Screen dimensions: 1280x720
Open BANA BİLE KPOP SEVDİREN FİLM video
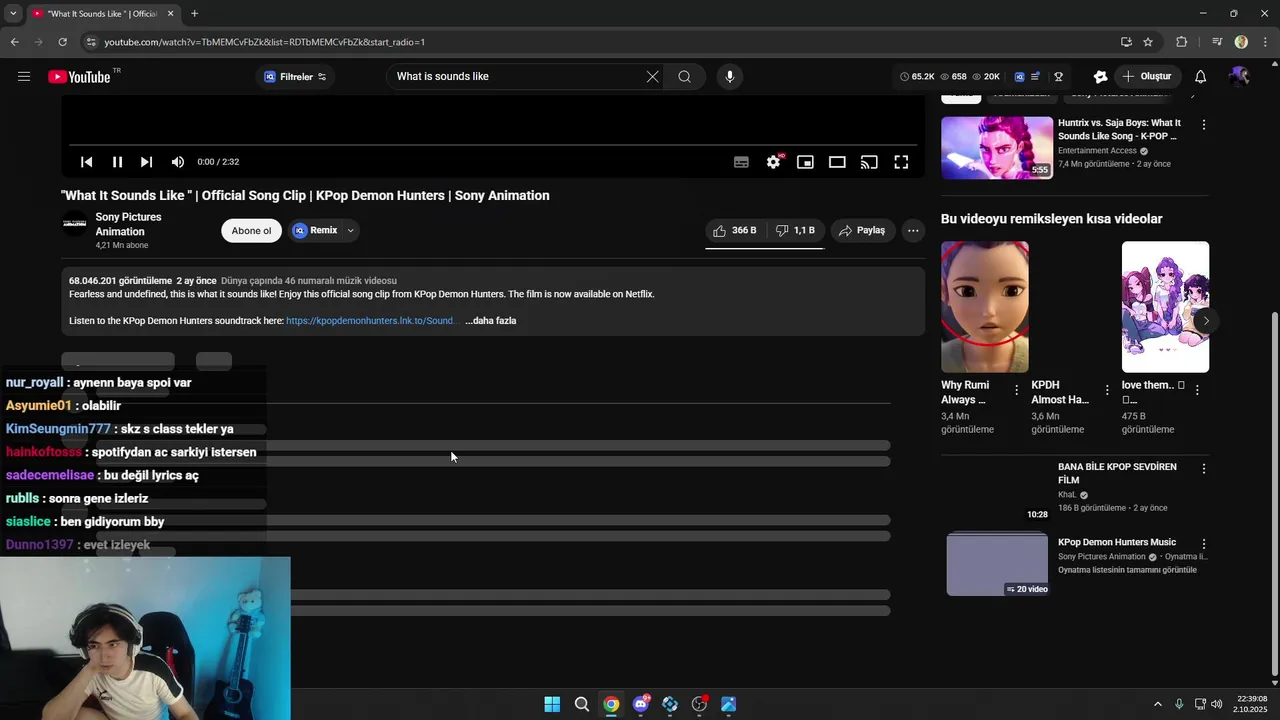click(x=1117, y=473)
